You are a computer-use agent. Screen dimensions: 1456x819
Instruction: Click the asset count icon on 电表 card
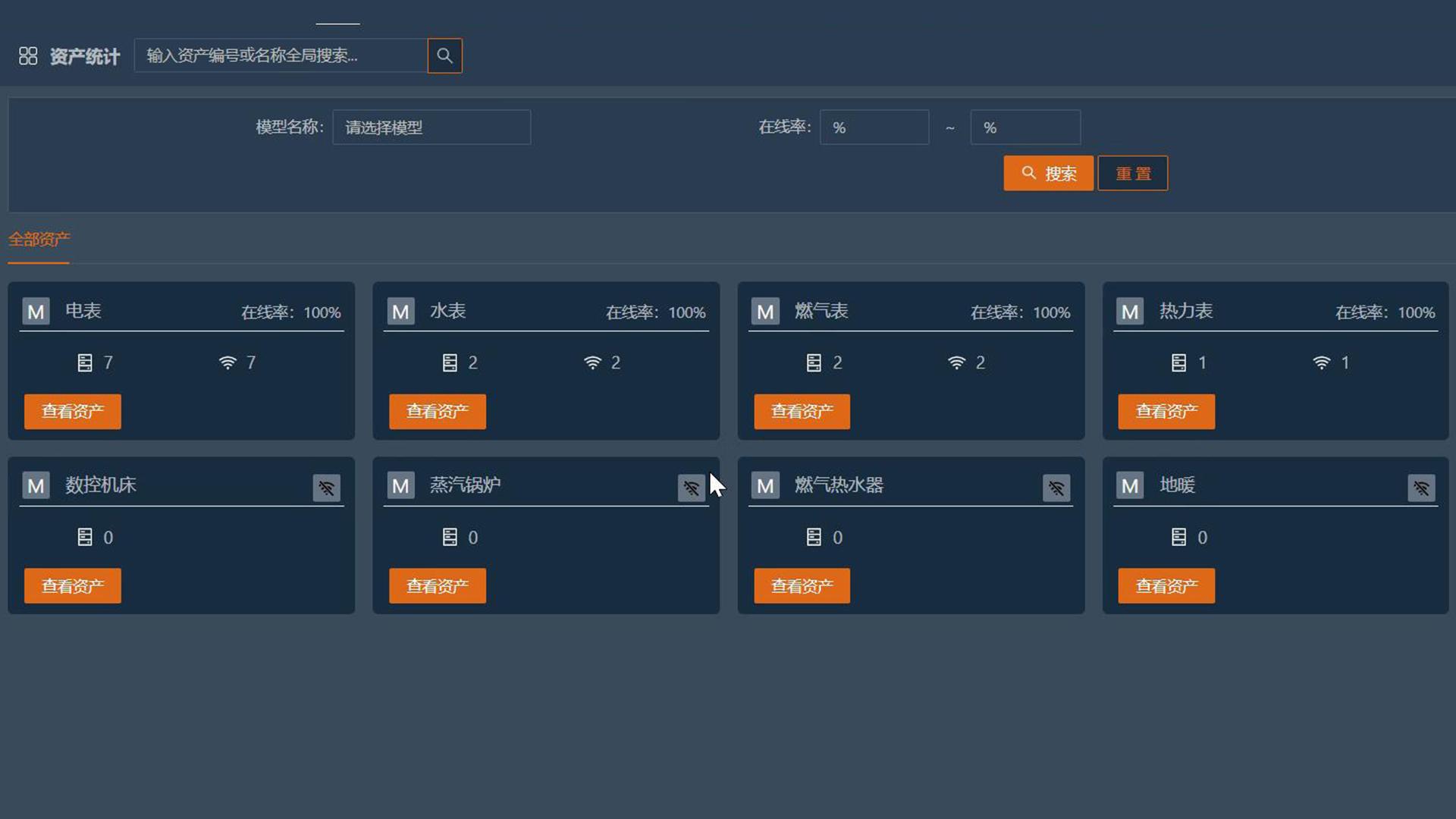pyautogui.click(x=85, y=363)
